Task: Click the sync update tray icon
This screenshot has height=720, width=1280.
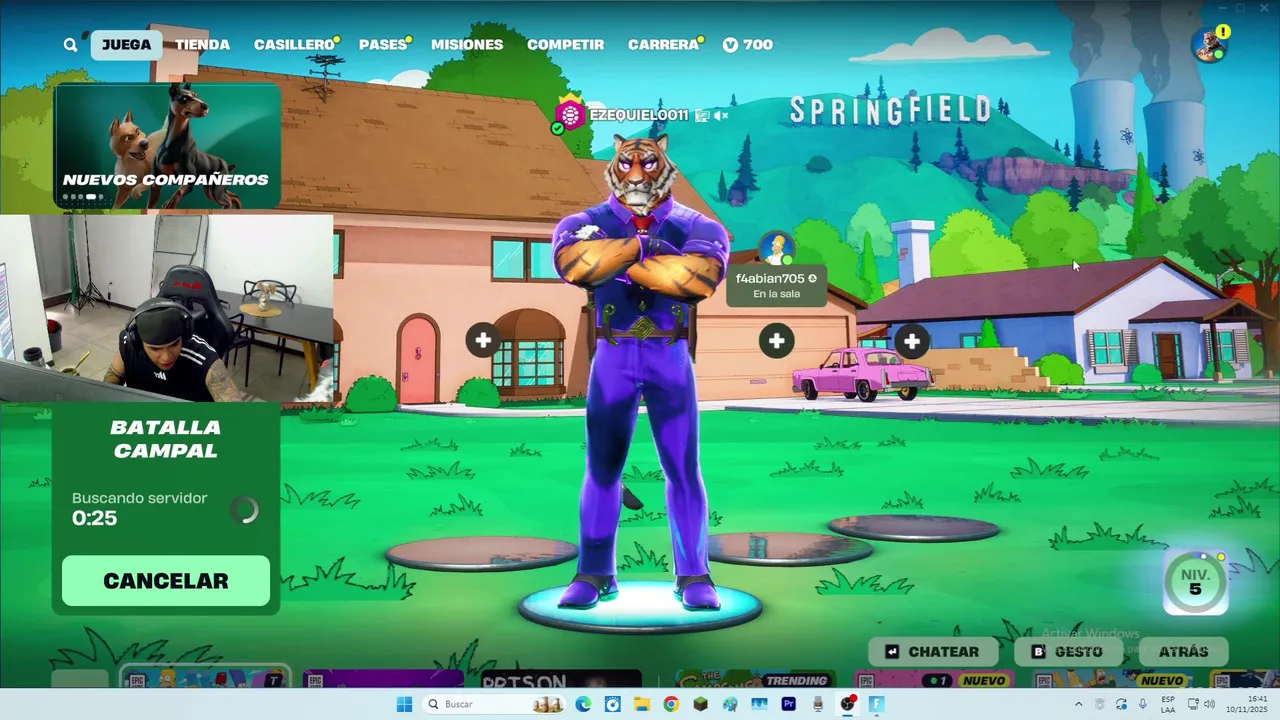Action: point(1121,704)
